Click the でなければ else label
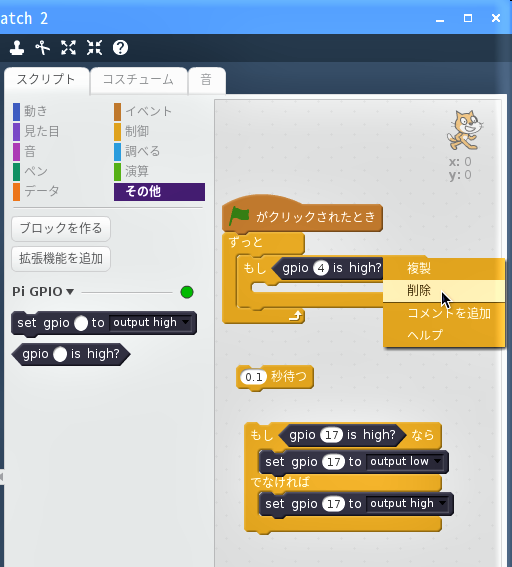Image resolution: width=512 pixels, height=567 pixels. (x=280, y=482)
